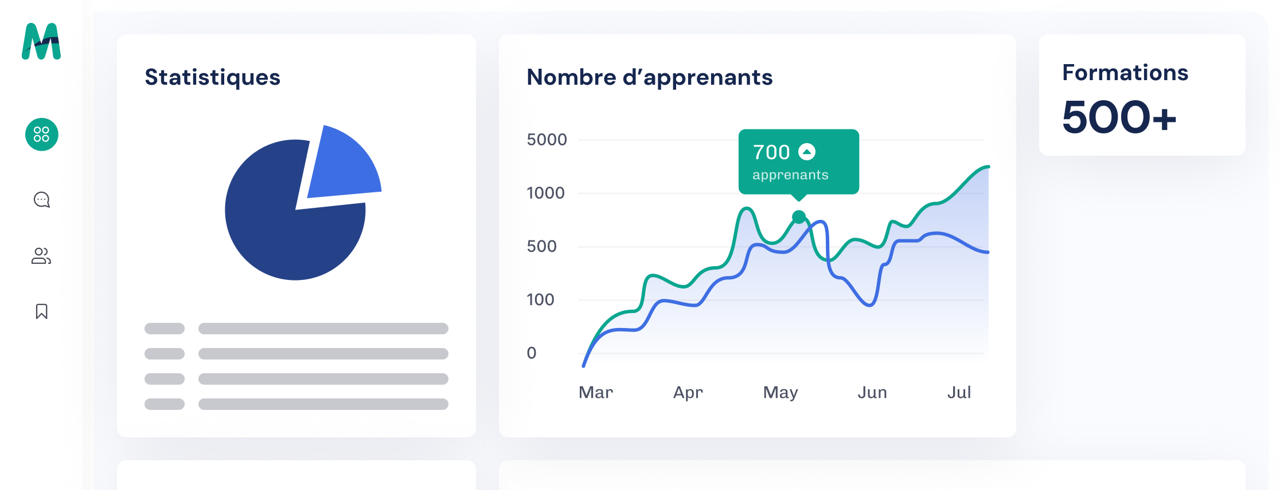The width and height of the screenshot is (1280, 490).
Task: Select the May label on chart axis
Action: (780, 393)
